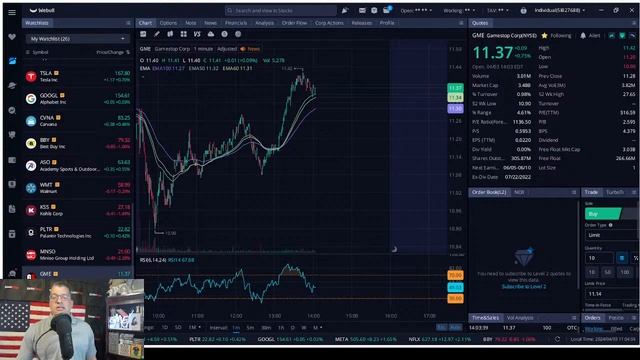640x360 pixels.
Task: Click META in the bottom ticker bar
Action: pos(366,339)
